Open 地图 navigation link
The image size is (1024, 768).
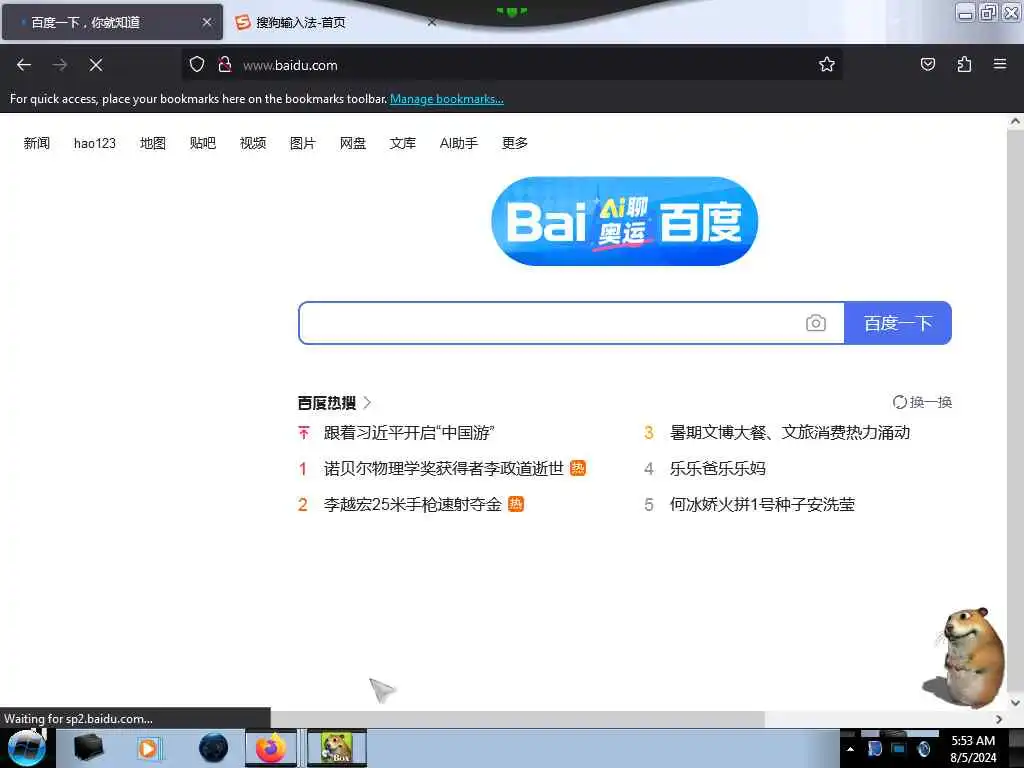153,143
